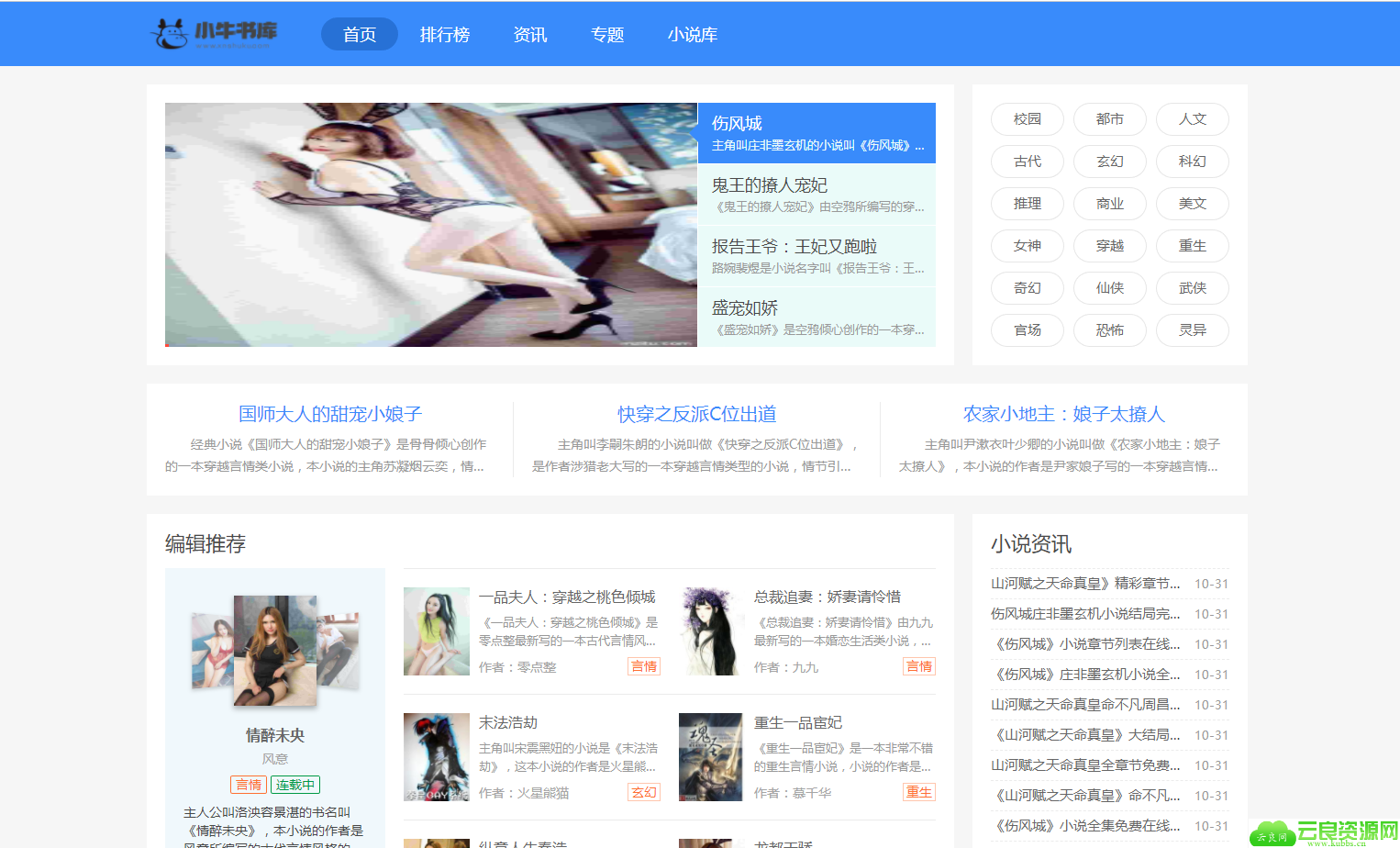Choose the 恐怖 category tag
The image size is (1400, 848).
1110,330
